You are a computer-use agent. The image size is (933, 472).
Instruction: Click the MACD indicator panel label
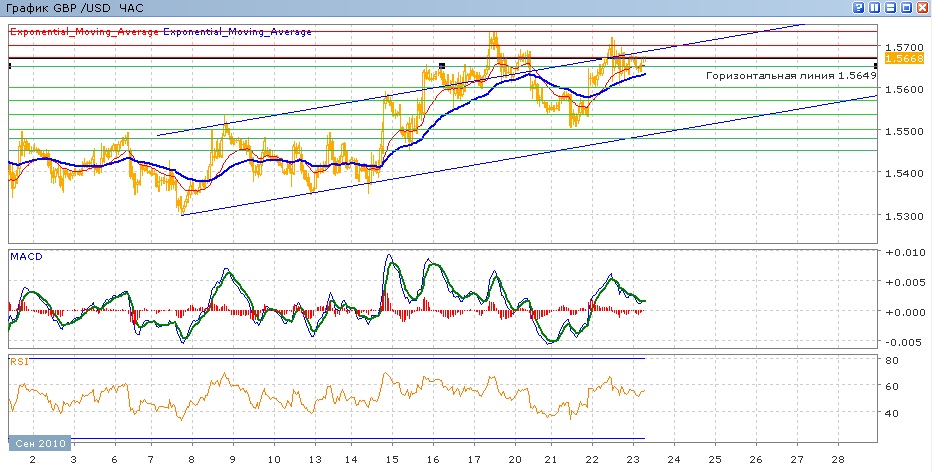tap(25, 257)
